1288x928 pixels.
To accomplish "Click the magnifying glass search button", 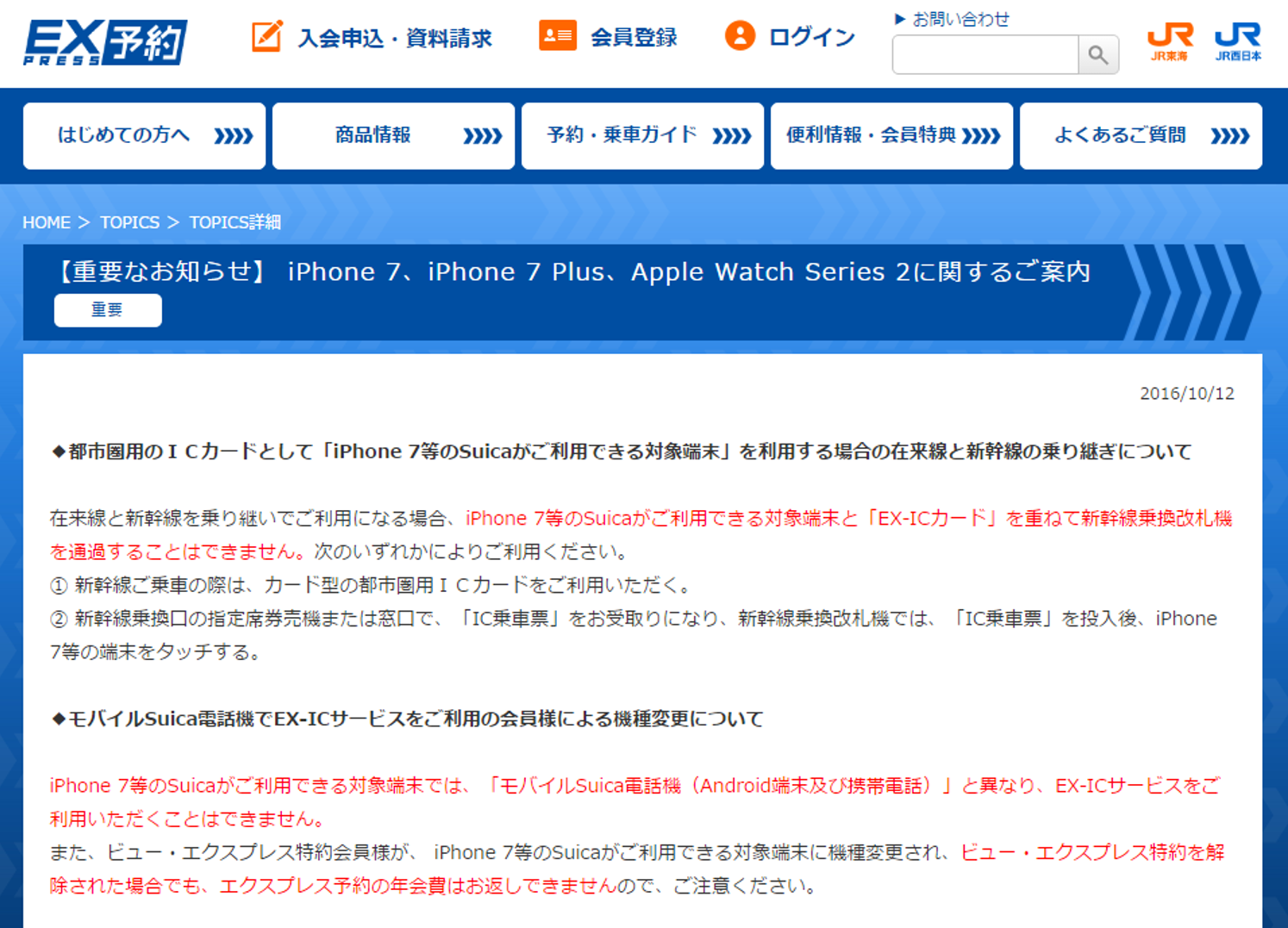I will pyautogui.click(x=1098, y=55).
